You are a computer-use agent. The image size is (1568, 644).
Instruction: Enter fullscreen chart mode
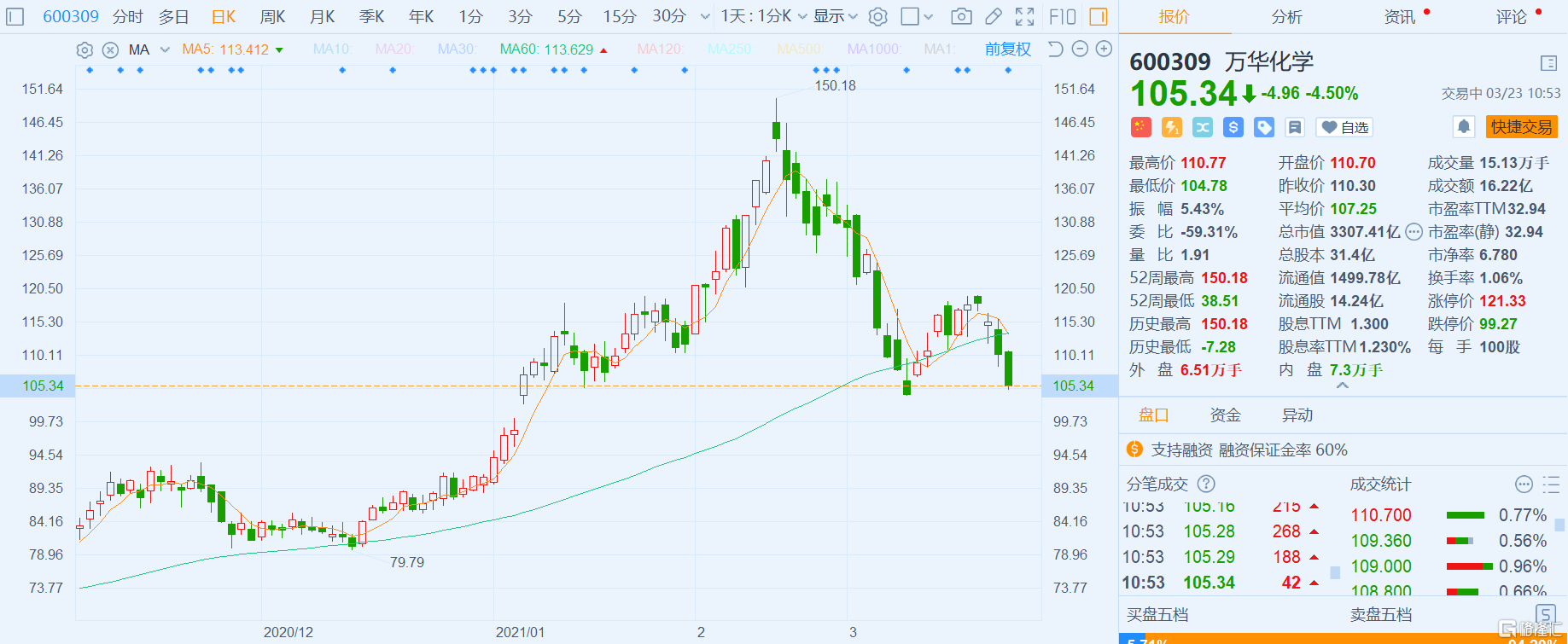1025,16
